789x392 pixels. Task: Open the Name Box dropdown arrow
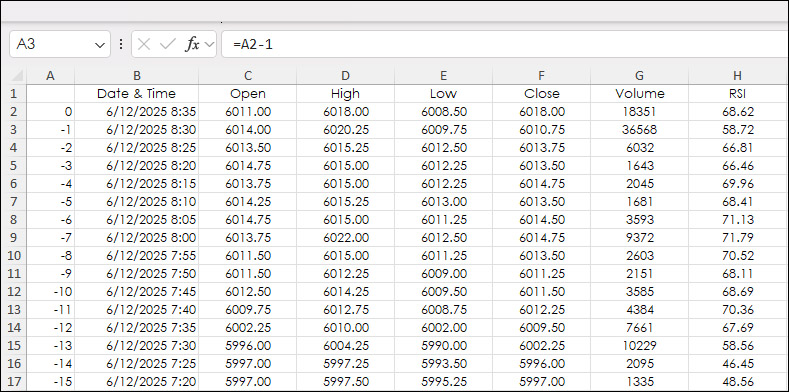99,45
